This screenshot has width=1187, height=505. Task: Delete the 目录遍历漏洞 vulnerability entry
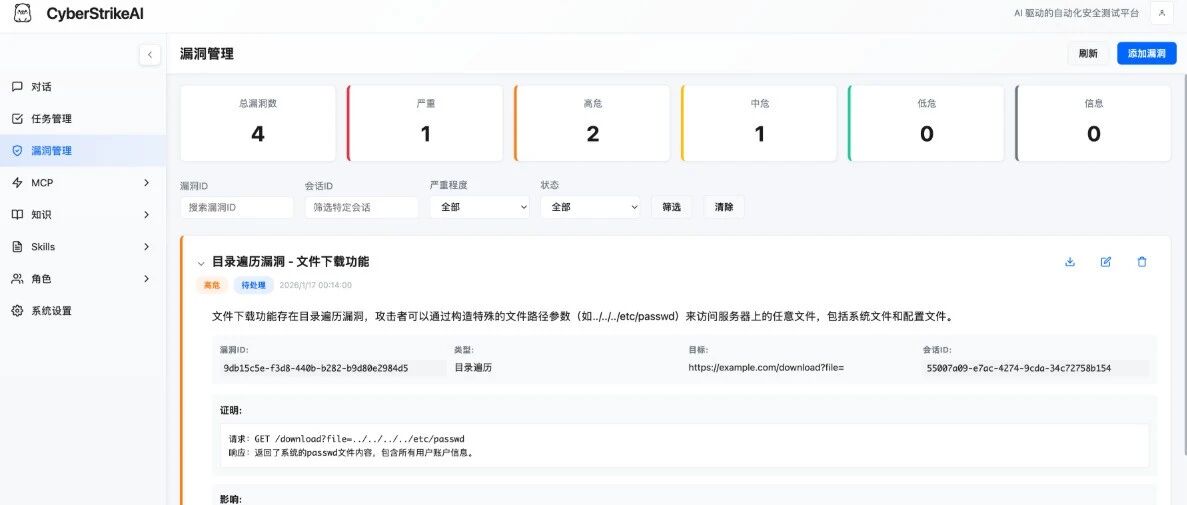click(x=1142, y=262)
